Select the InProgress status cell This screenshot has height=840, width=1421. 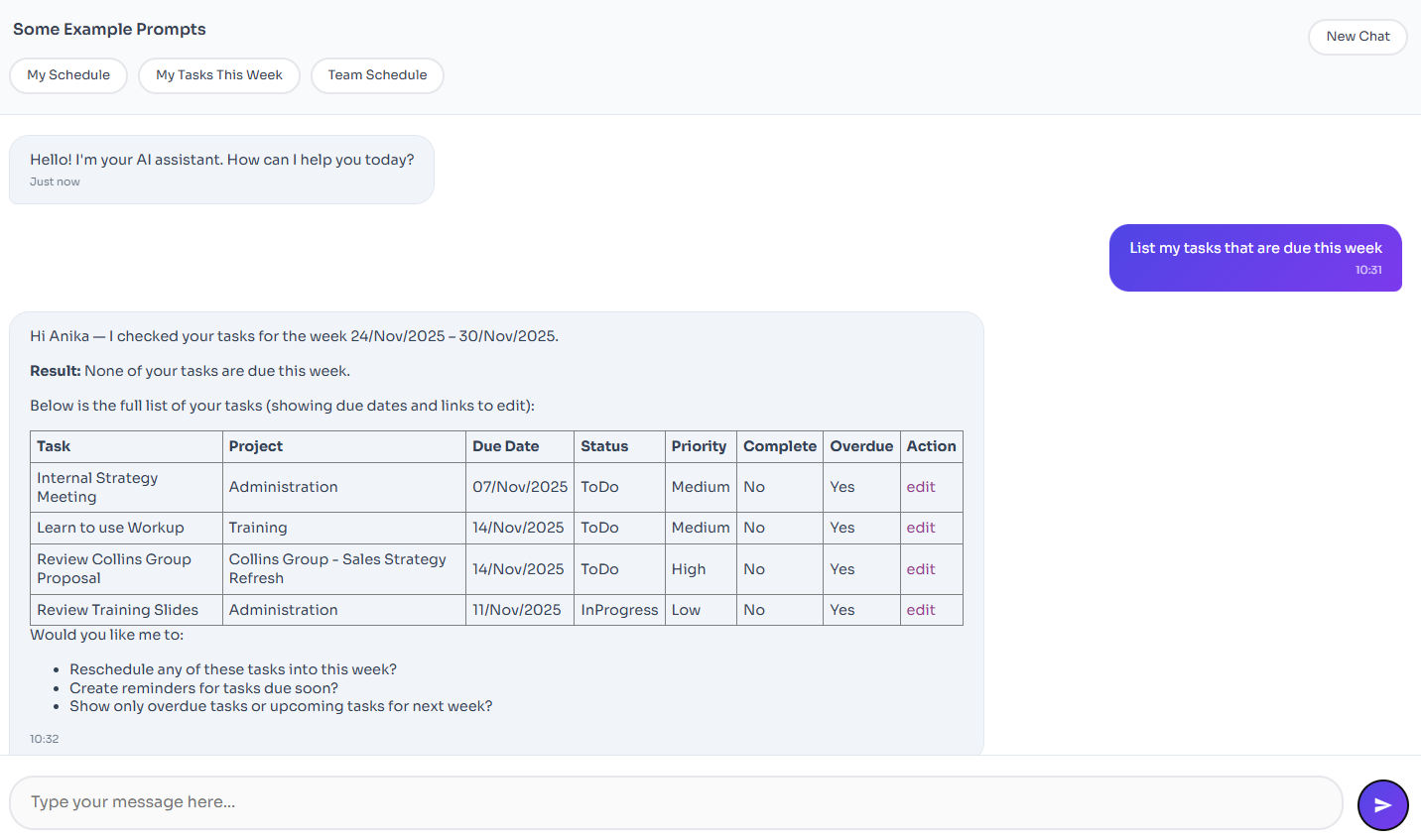coord(619,610)
